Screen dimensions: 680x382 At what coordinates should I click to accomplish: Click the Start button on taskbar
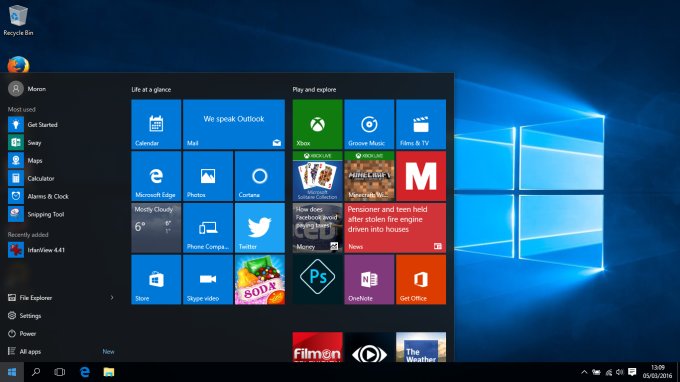pos(12,372)
